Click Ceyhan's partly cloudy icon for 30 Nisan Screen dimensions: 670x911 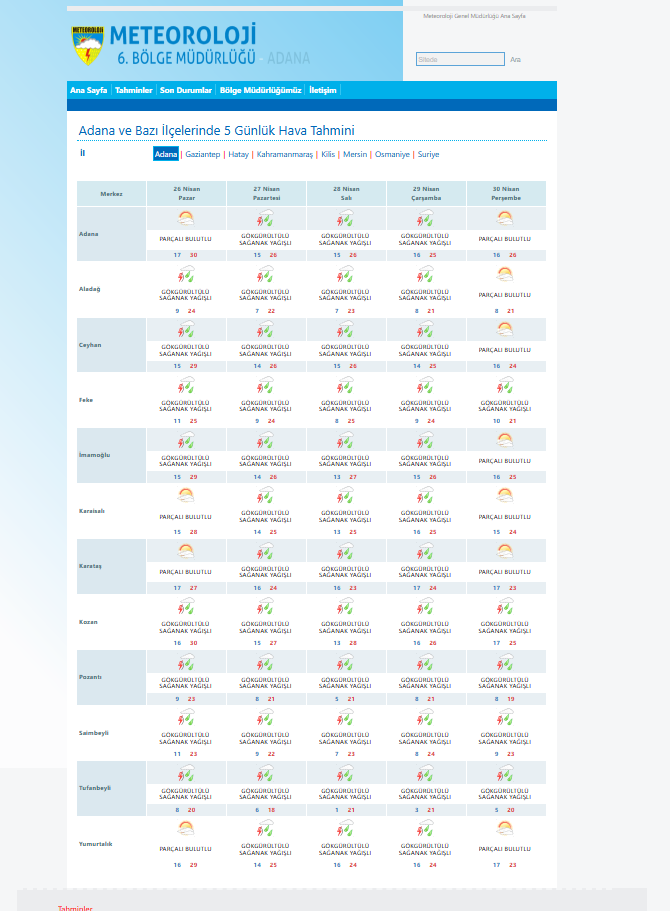point(505,329)
